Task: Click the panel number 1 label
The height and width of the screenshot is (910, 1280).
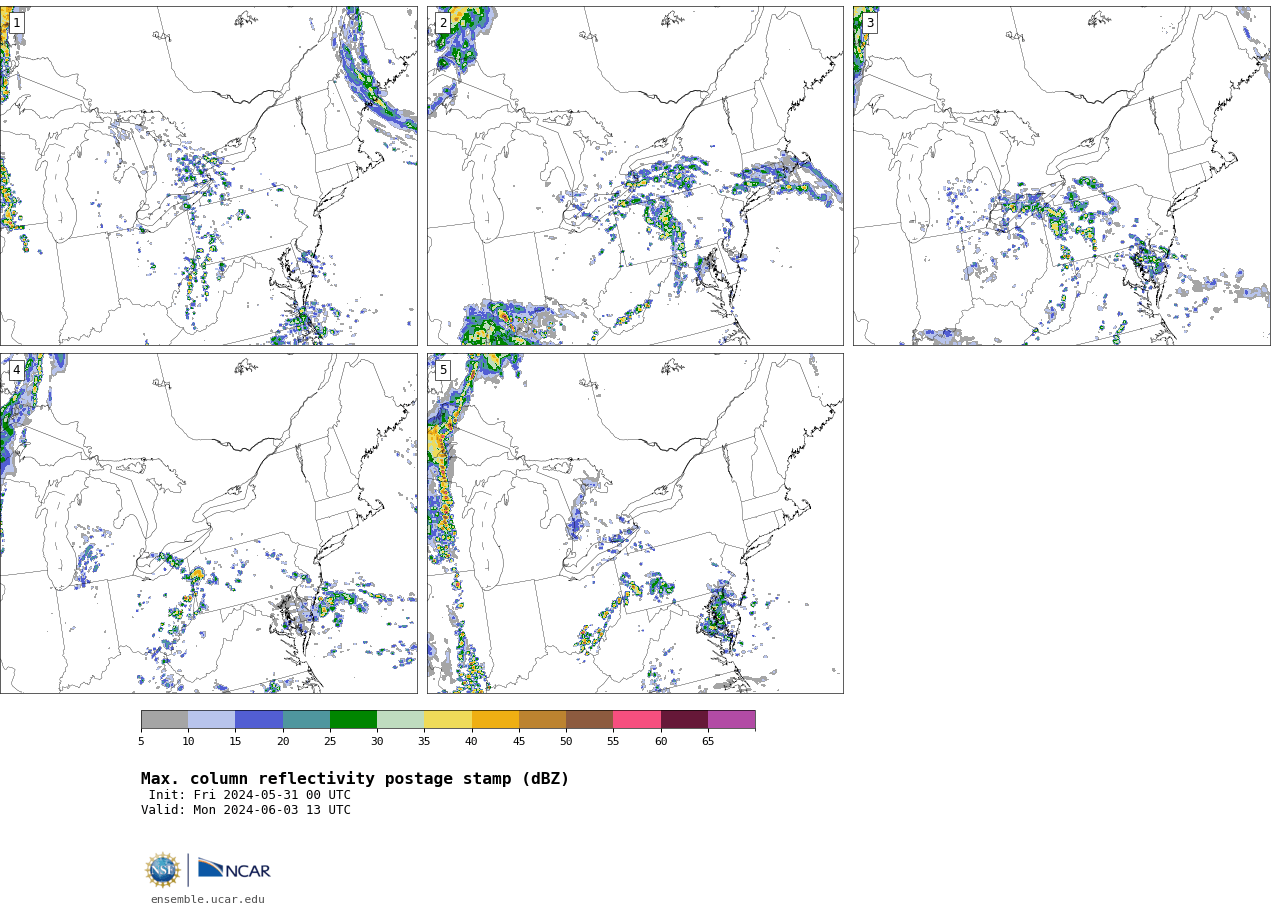Action: (x=16, y=23)
